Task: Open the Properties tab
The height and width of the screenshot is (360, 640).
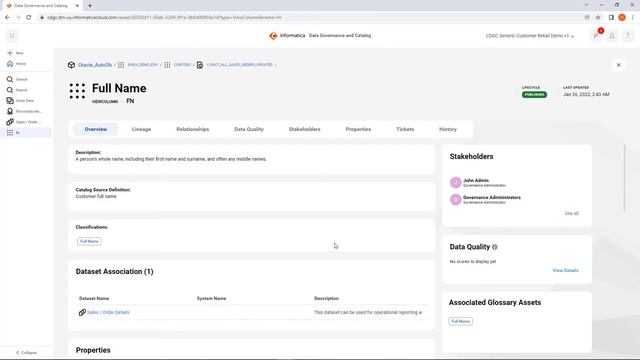Action: [358, 129]
